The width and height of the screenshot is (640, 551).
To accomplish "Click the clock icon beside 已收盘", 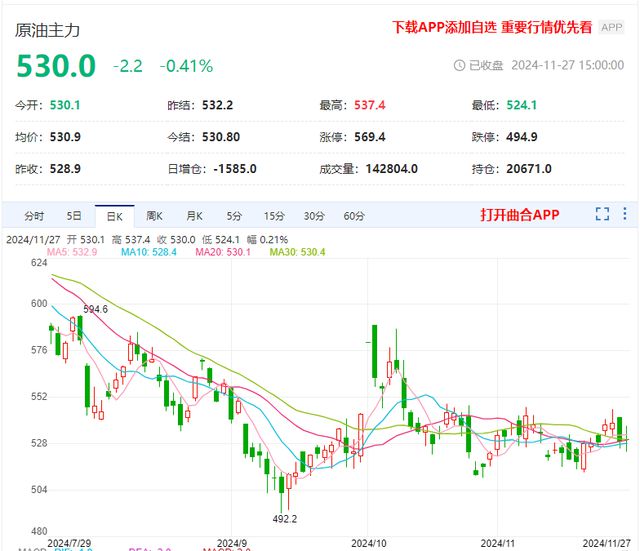I will click(x=460, y=66).
